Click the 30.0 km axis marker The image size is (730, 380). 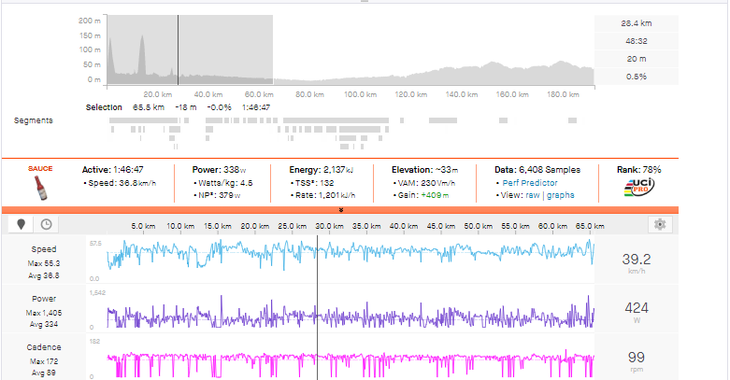coord(330,226)
